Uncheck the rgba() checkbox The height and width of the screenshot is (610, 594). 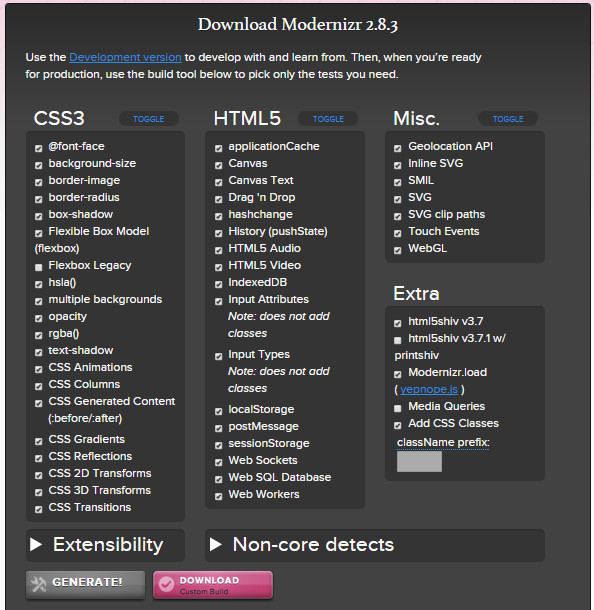pyautogui.click(x=39, y=335)
